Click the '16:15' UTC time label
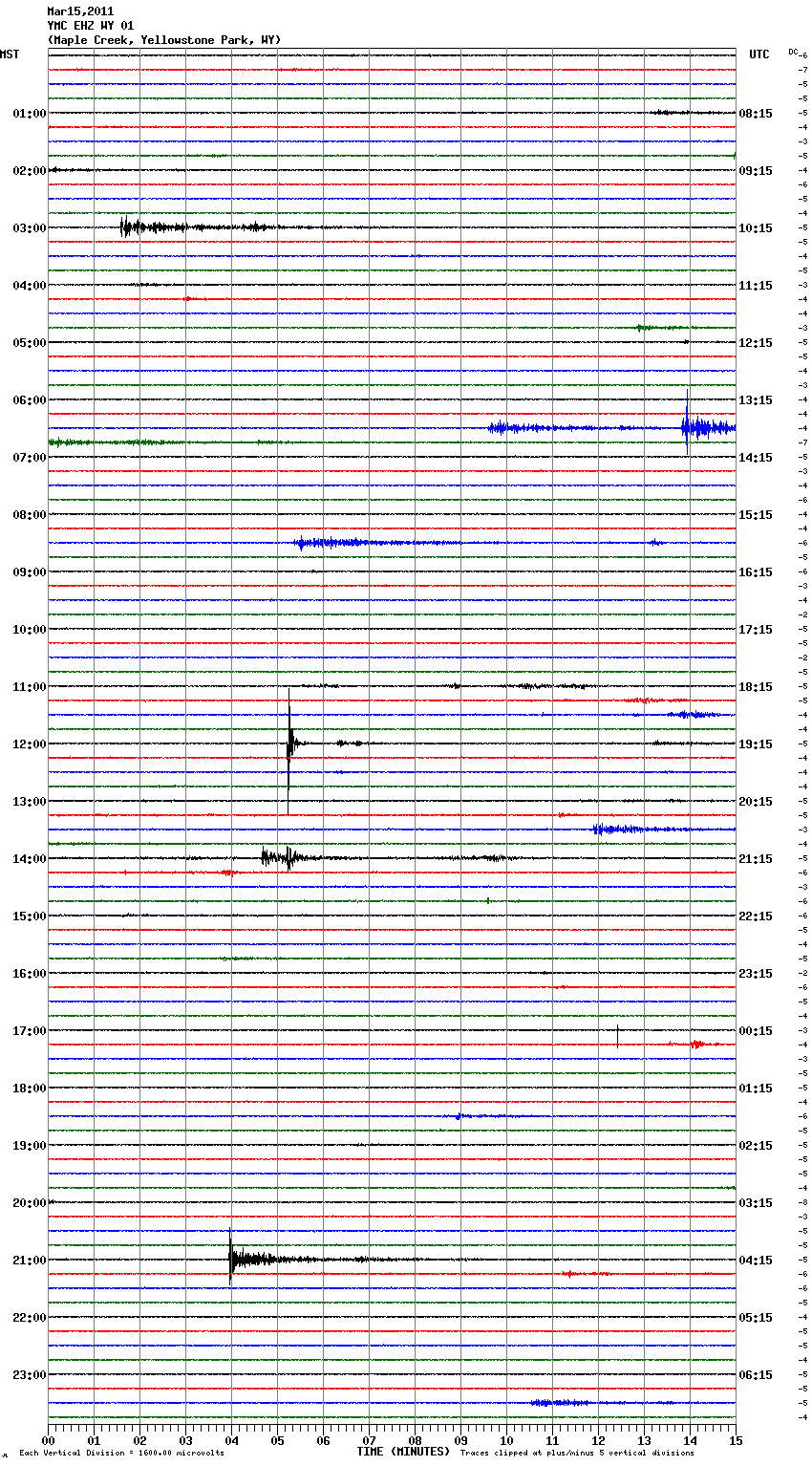This screenshot has height=1466, width=812. [756, 572]
